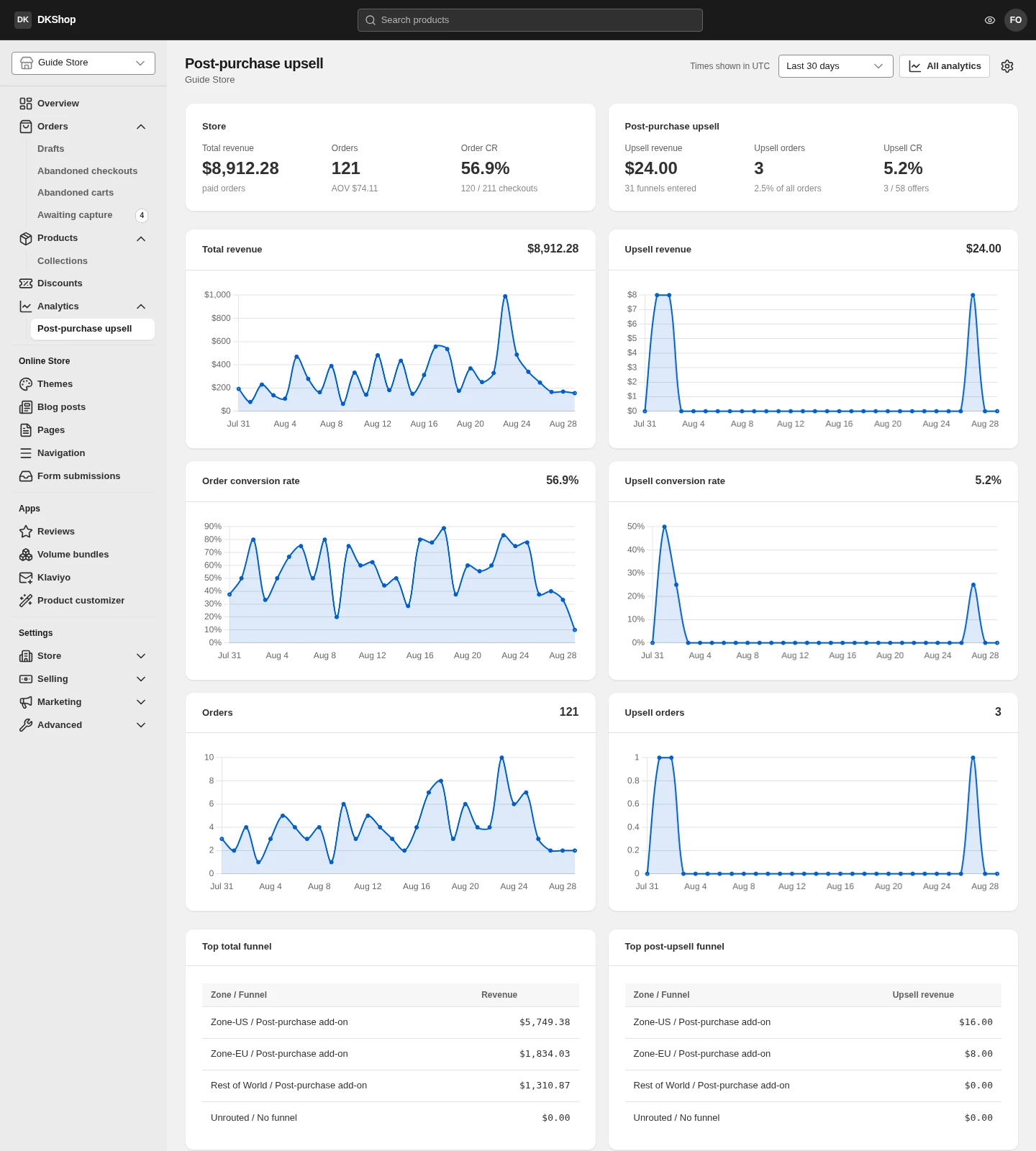
Task: Click the All analytics button
Action: point(945,66)
